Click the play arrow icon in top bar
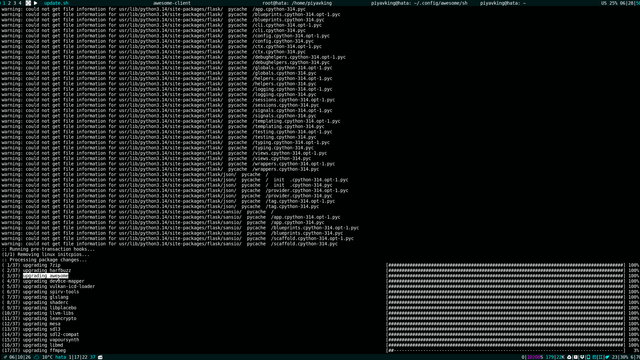This screenshot has height=360, width=640. coord(36,3)
